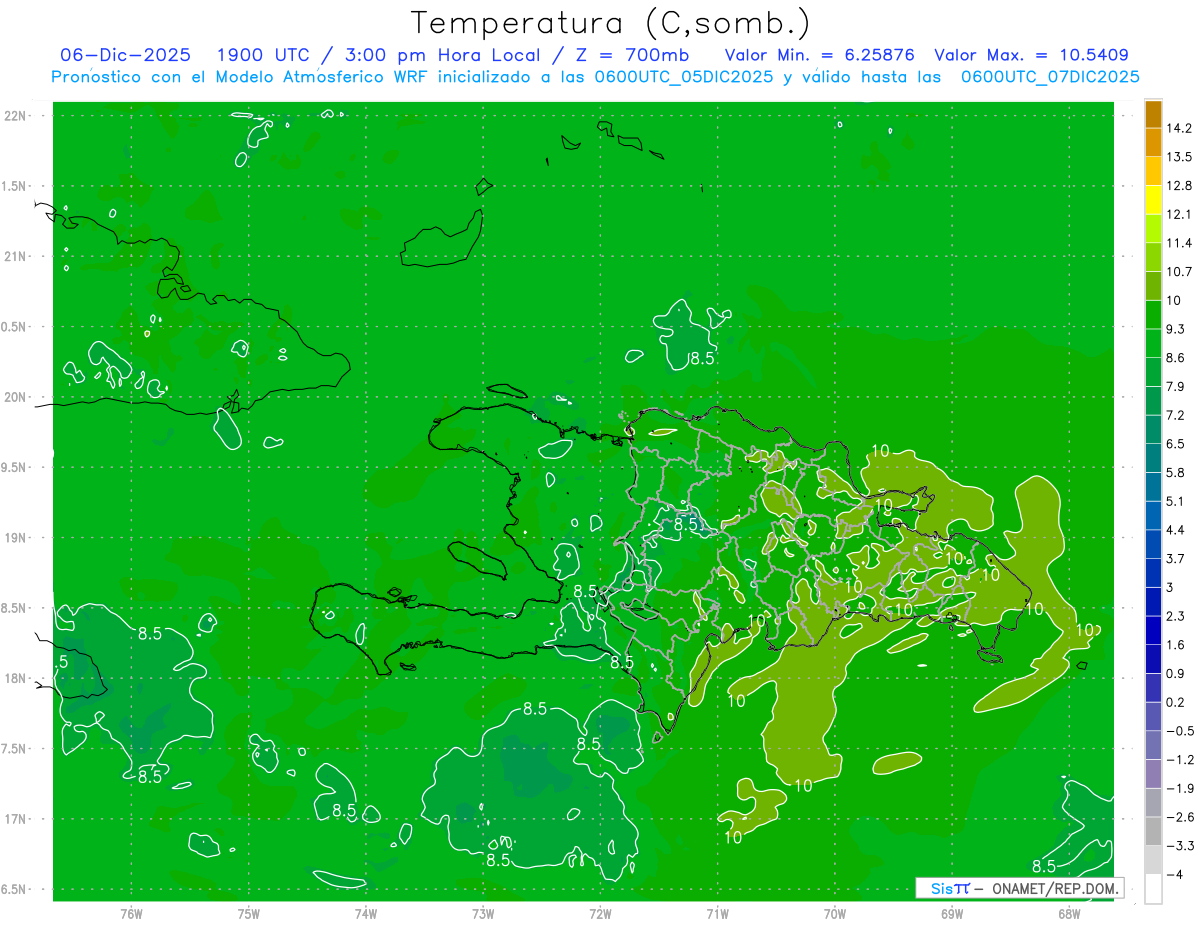Click the colorbar label "12.1"
This screenshot has height=927, width=1200.
click(1179, 214)
